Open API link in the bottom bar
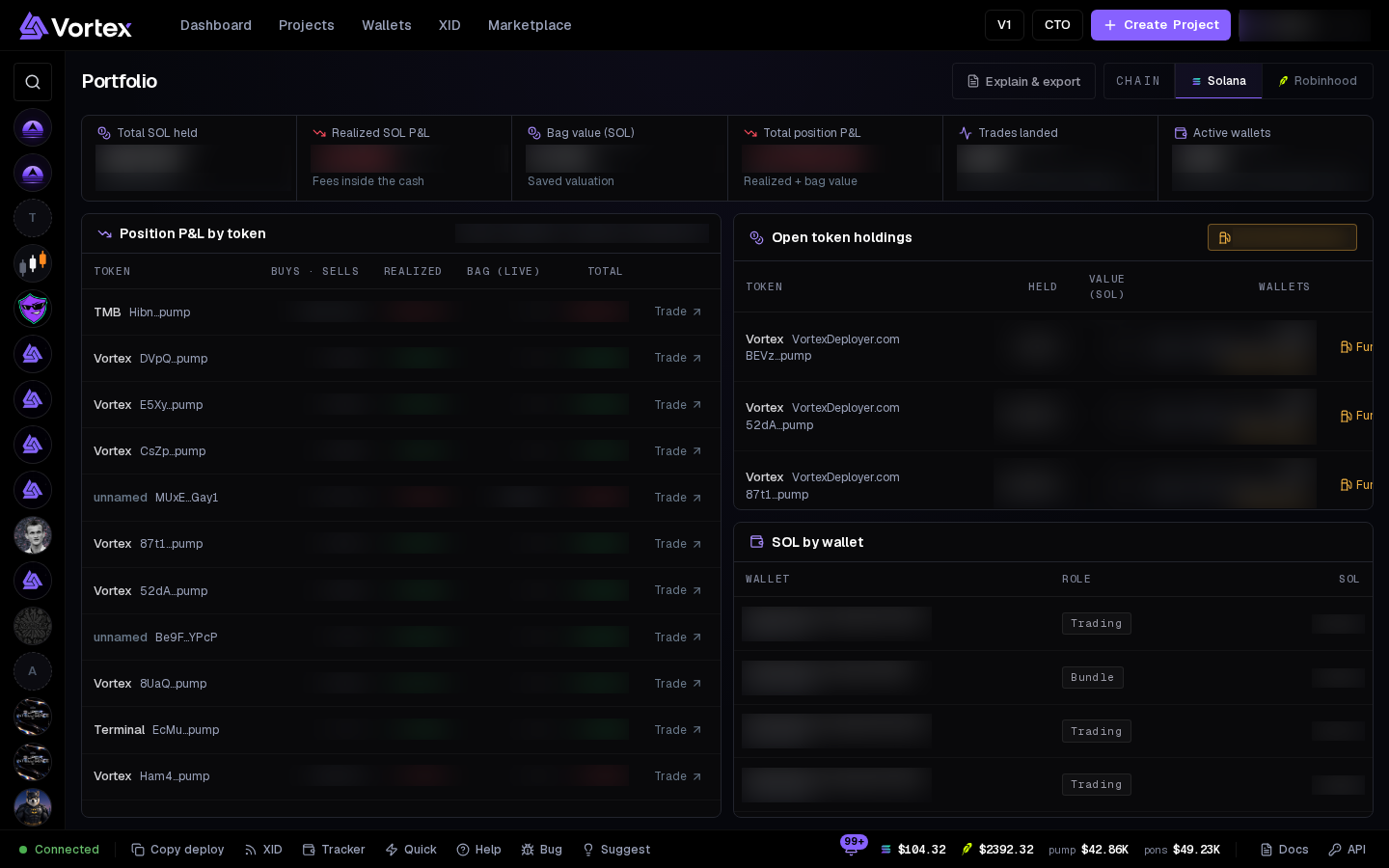This screenshot has width=1389, height=868. pyautogui.click(x=1347, y=850)
